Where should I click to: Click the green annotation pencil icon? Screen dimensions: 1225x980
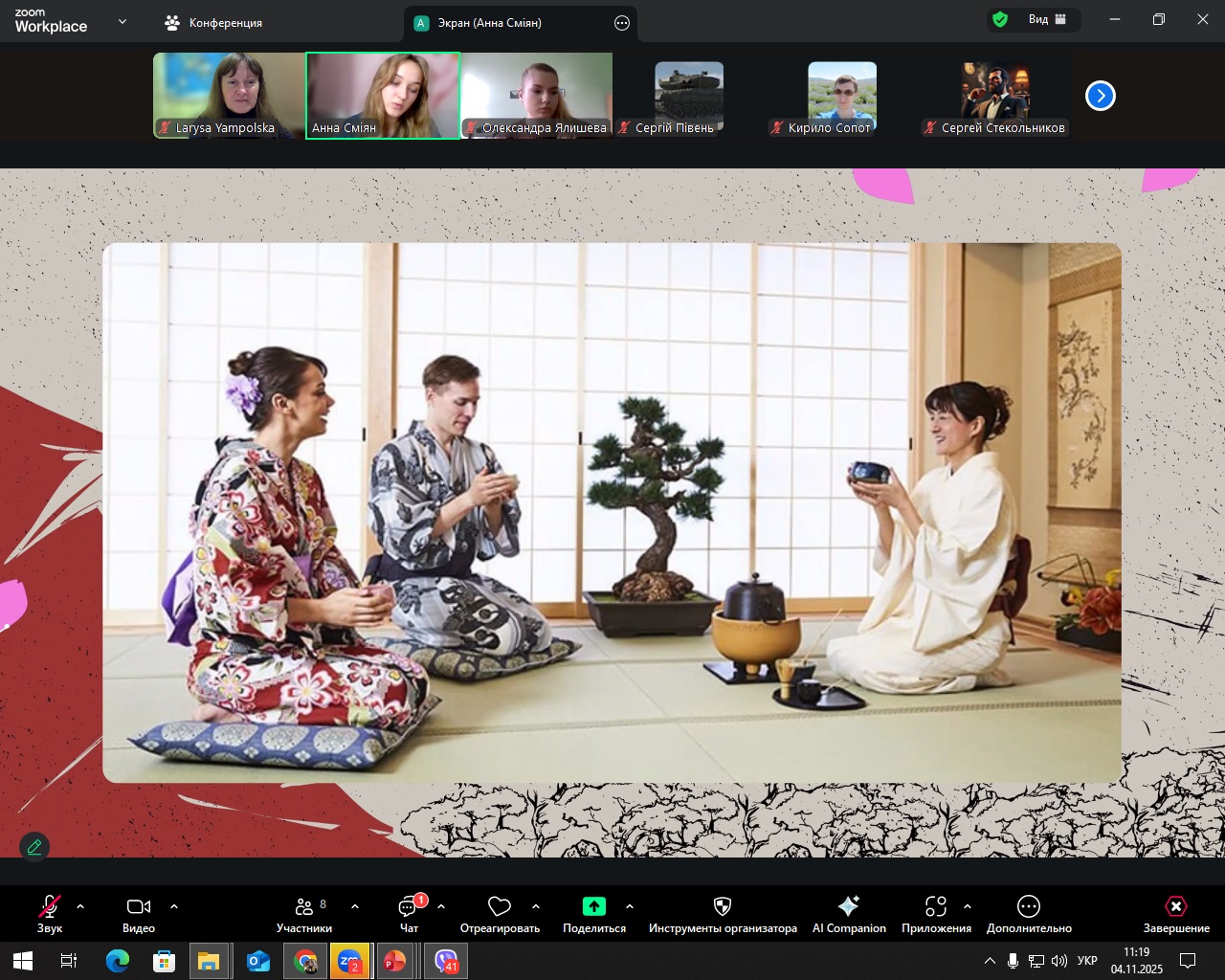point(34,847)
